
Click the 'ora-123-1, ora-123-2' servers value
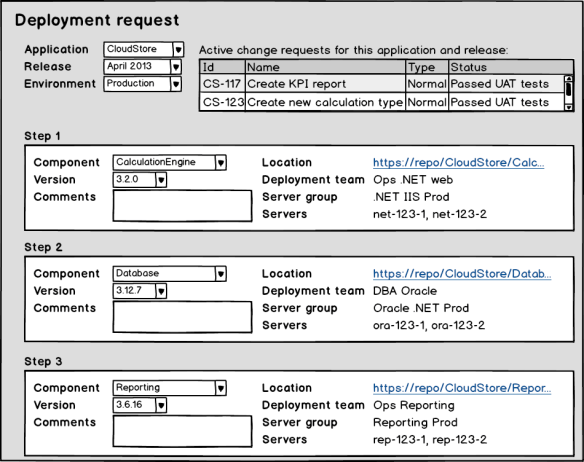(x=429, y=325)
